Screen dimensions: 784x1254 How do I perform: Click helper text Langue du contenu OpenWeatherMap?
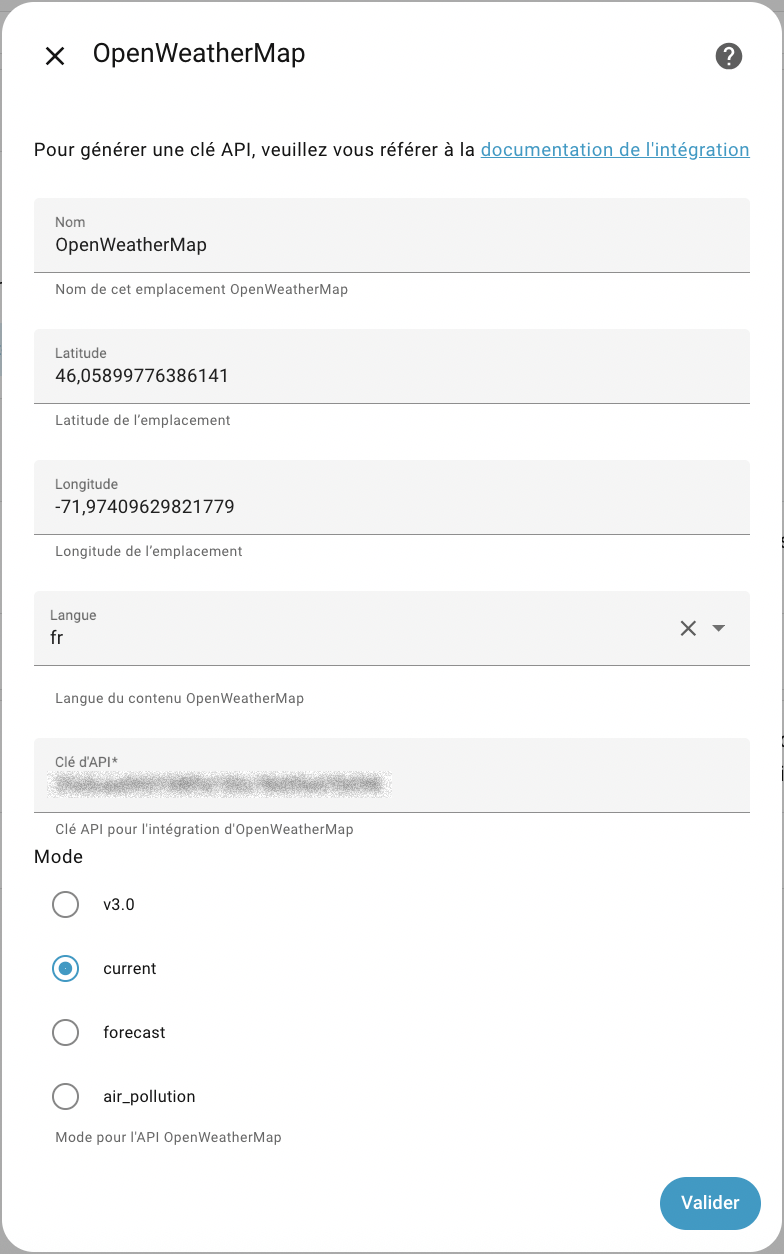point(180,698)
